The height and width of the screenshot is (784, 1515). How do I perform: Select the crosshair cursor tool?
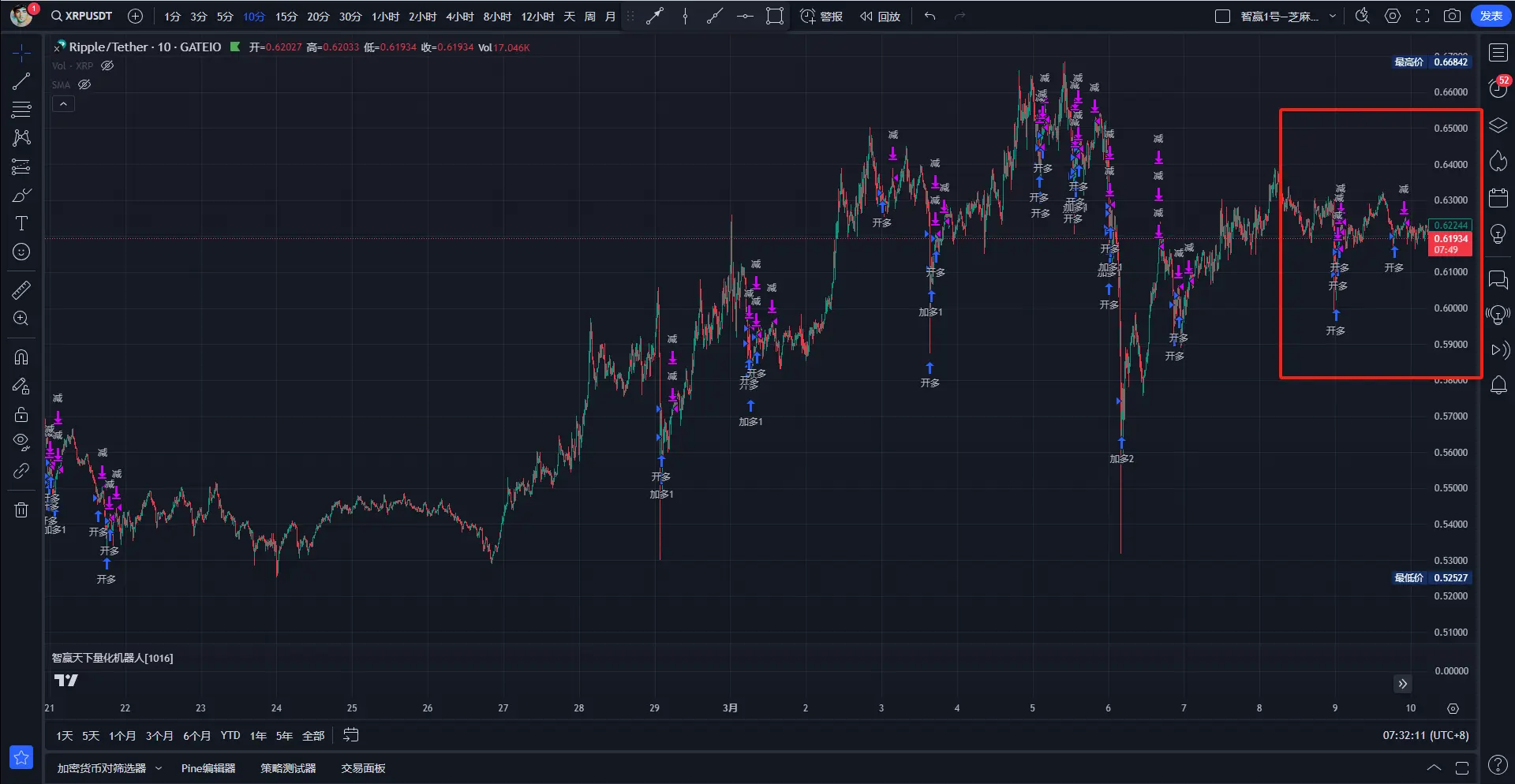point(21,53)
